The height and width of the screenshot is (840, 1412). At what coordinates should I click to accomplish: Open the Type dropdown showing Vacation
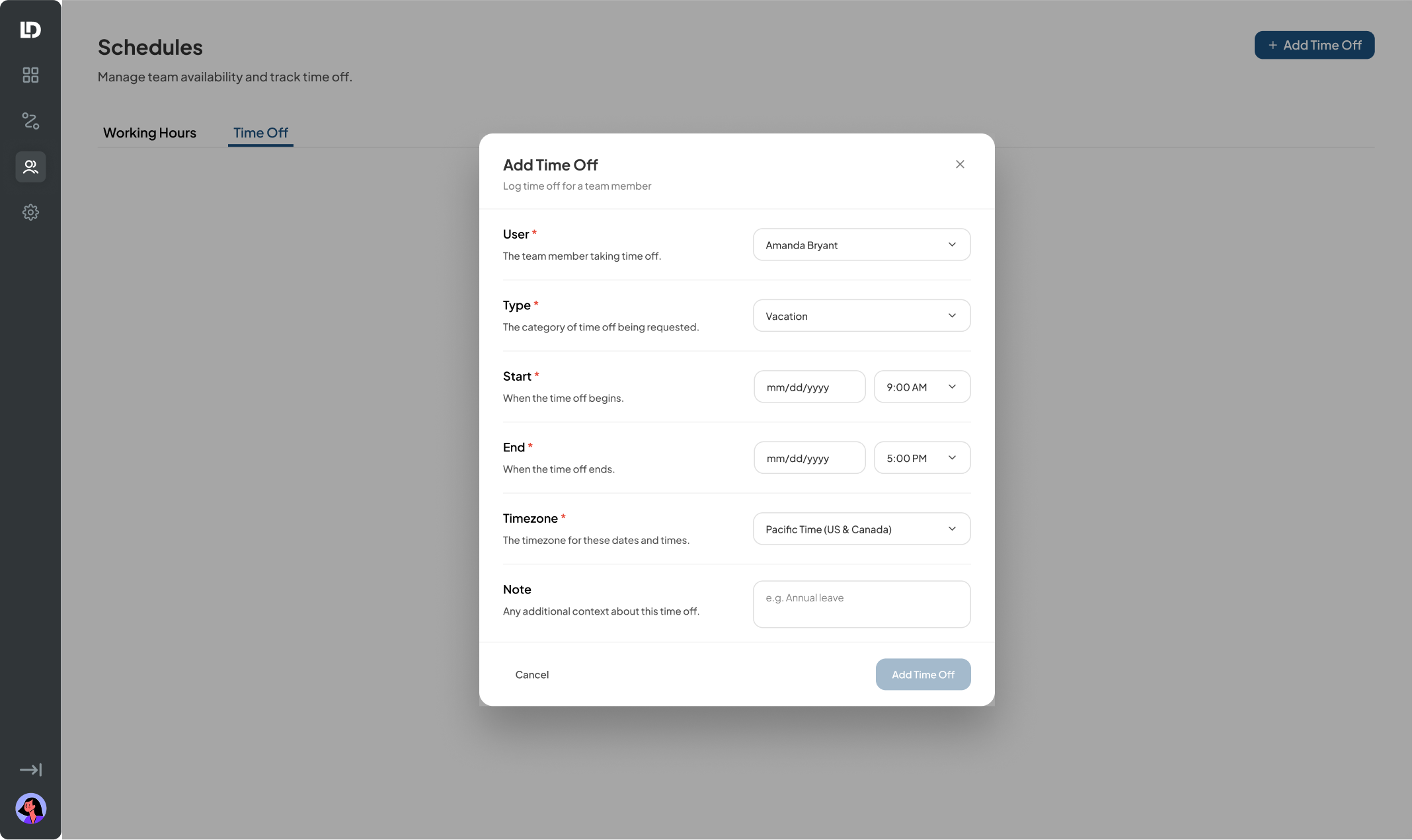coord(861,316)
